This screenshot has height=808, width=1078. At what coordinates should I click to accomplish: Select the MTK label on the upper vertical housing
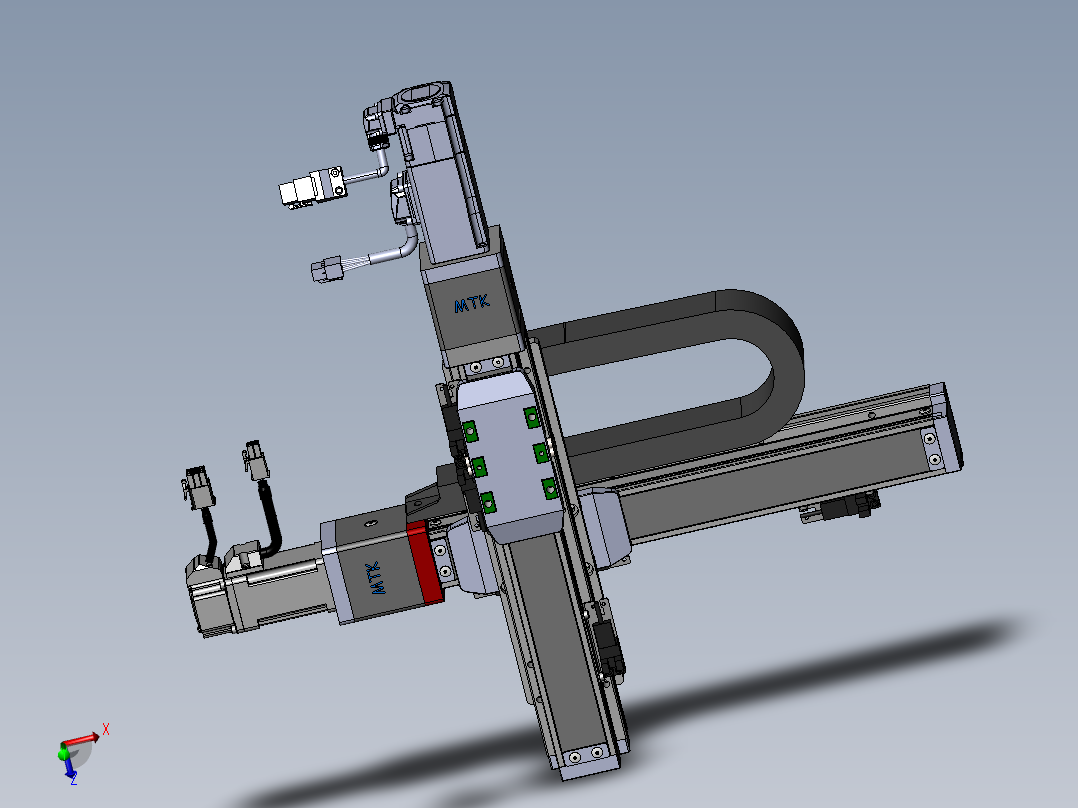point(472,303)
